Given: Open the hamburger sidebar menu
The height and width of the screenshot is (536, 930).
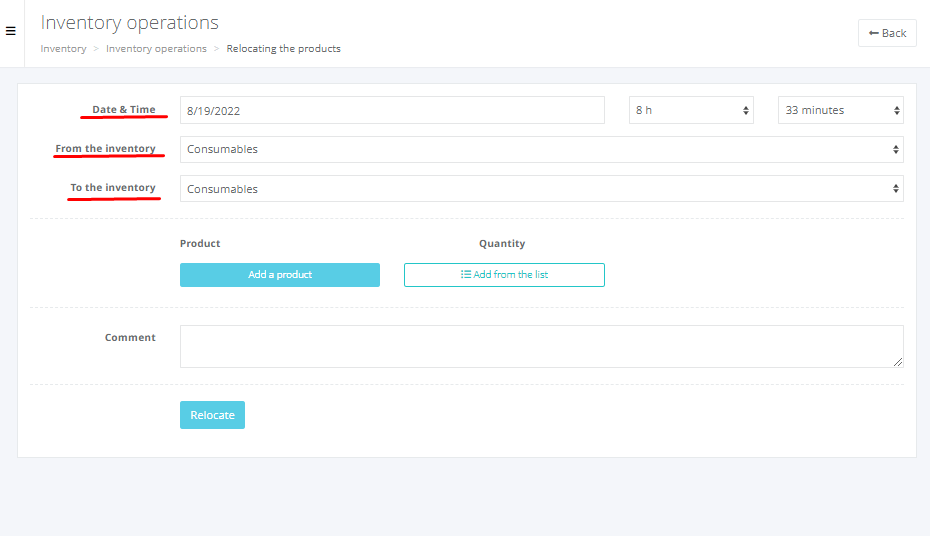Looking at the screenshot, I should [11, 31].
